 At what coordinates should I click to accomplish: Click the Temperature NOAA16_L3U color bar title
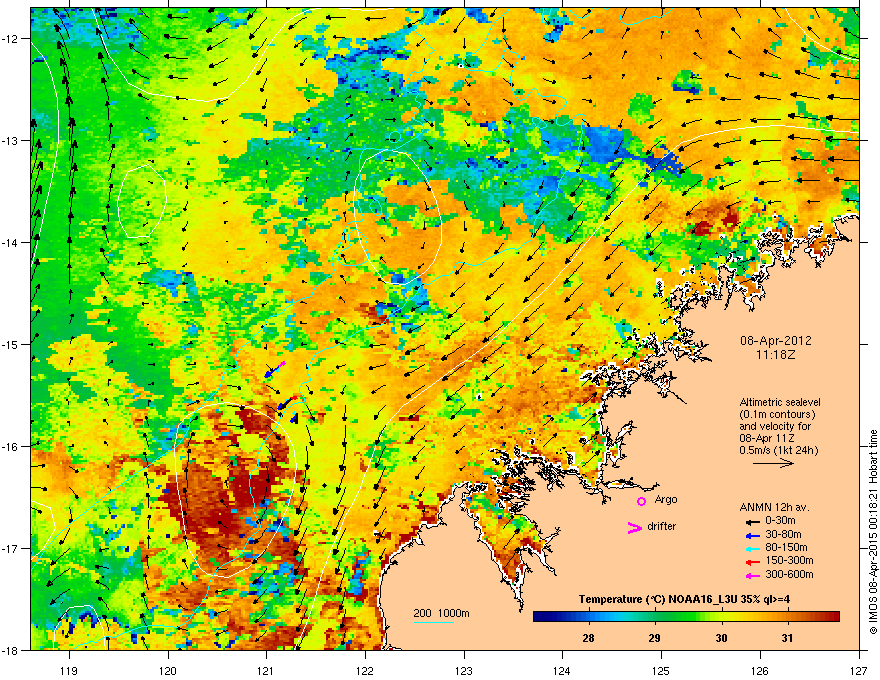pyautogui.click(x=684, y=599)
